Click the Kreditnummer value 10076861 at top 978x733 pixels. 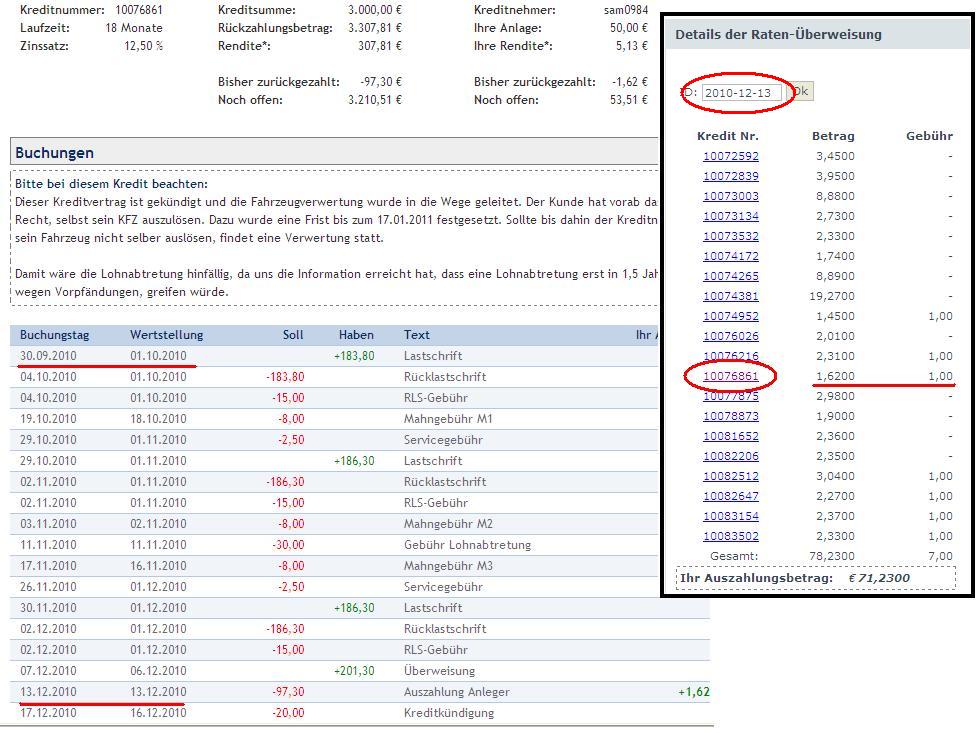point(139,10)
